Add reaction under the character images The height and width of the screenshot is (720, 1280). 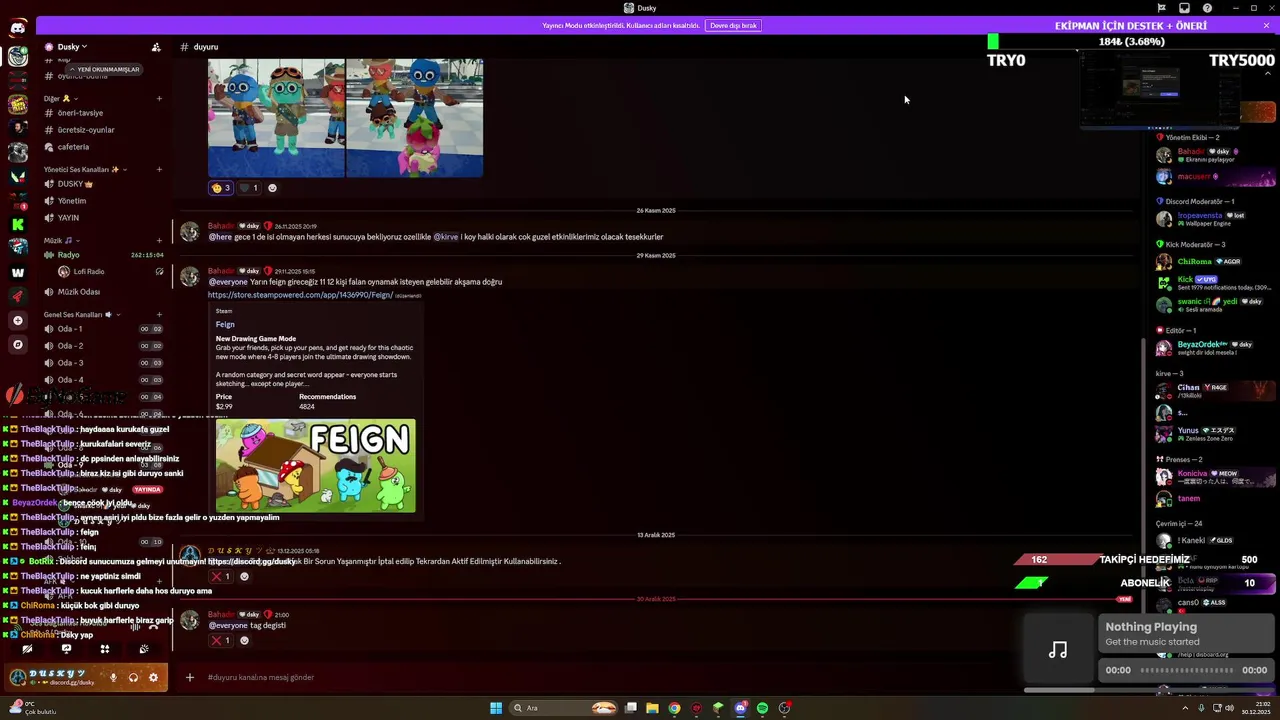pos(272,188)
